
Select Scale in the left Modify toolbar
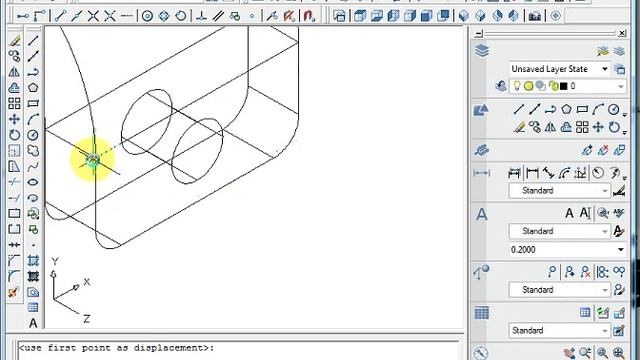(14, 151)
